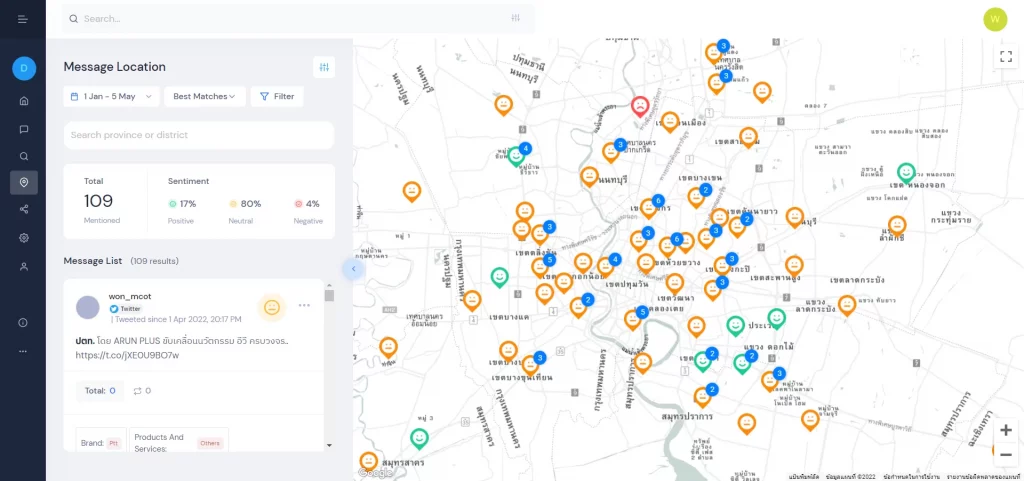
Task: Select the Location pin item in sidebar
Action: (x=23, y=182)
